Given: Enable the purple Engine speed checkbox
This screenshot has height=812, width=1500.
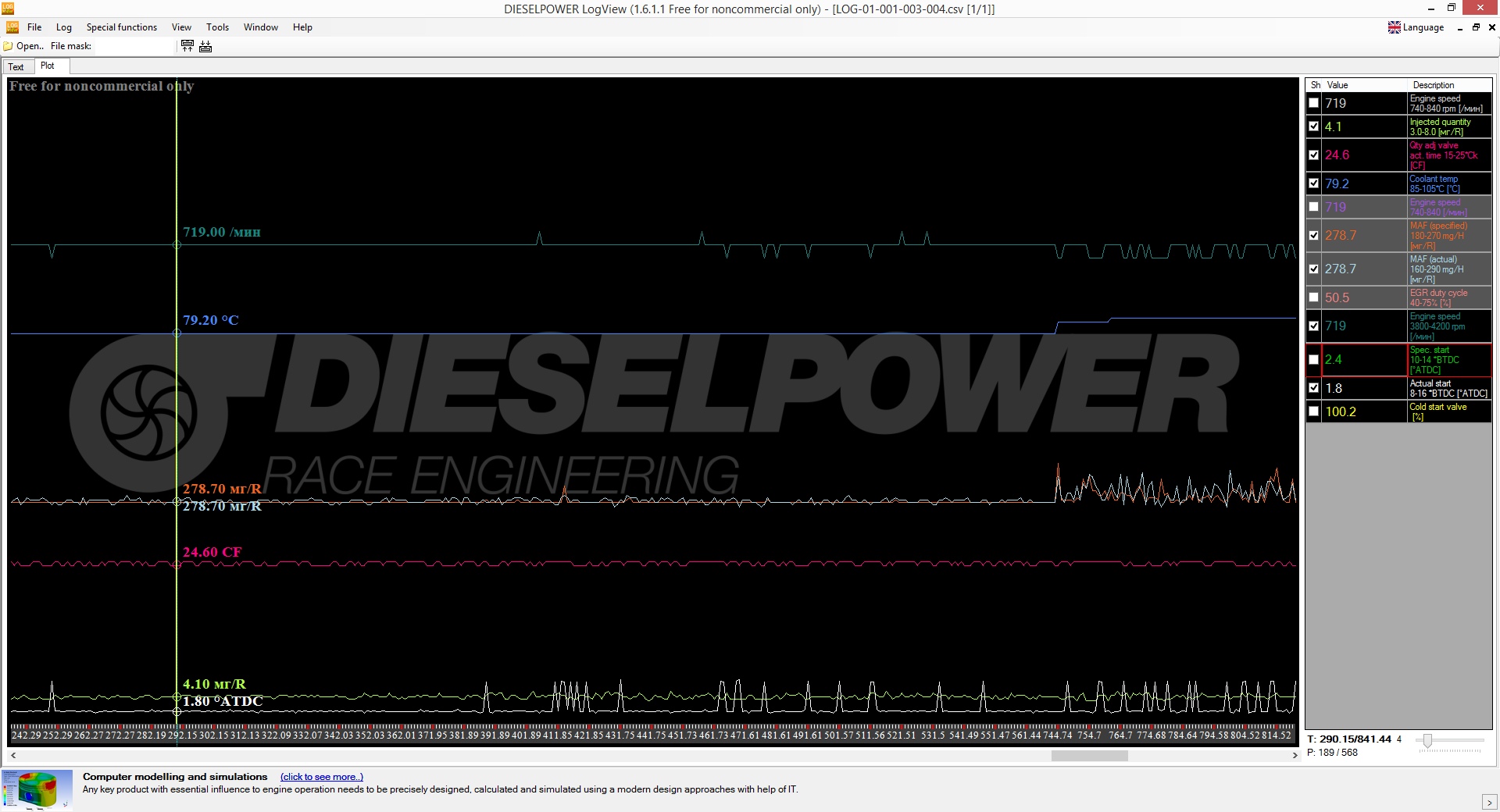Looking at the screenshot, I should pos(1314,207).
